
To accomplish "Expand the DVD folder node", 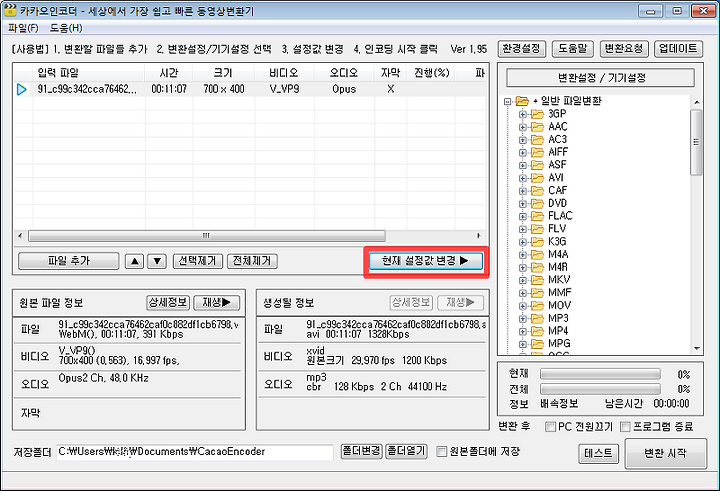I will click(x=523, y=203).
